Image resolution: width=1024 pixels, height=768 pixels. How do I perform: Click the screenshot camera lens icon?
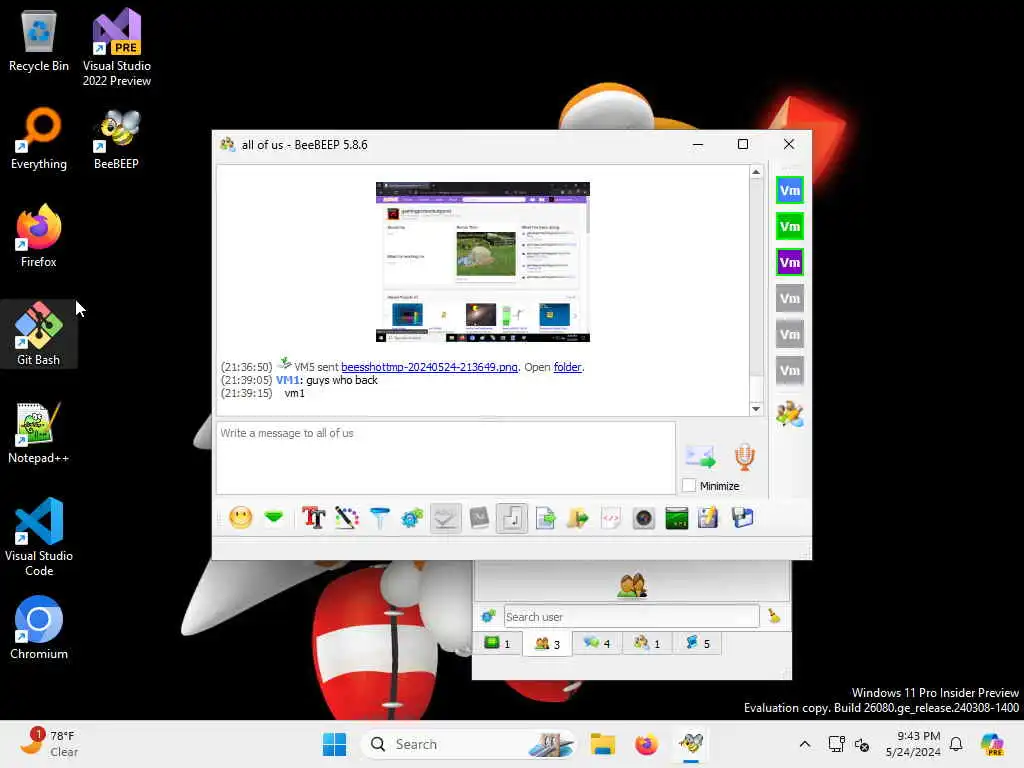[x=644, y=519]
